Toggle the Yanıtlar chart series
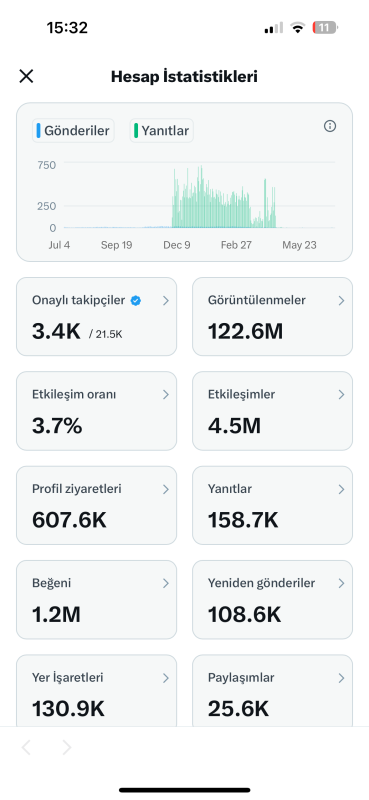This screenshot has width=369, height=800. pos(162,131)
